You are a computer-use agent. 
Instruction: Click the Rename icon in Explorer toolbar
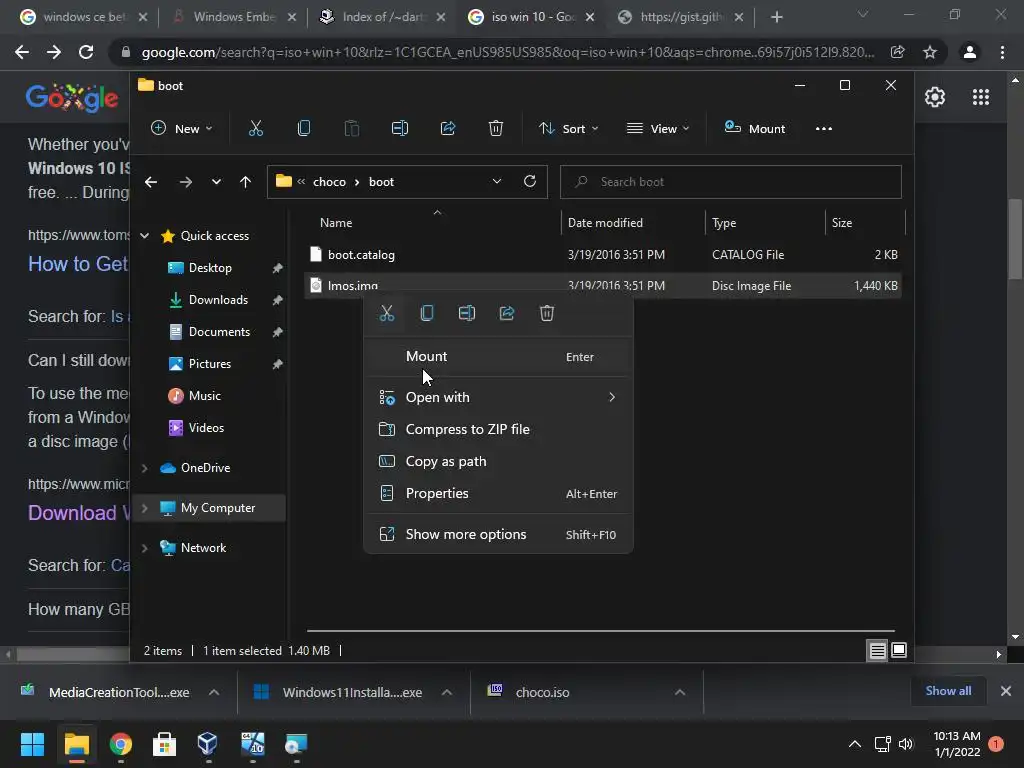coord(400,129)
